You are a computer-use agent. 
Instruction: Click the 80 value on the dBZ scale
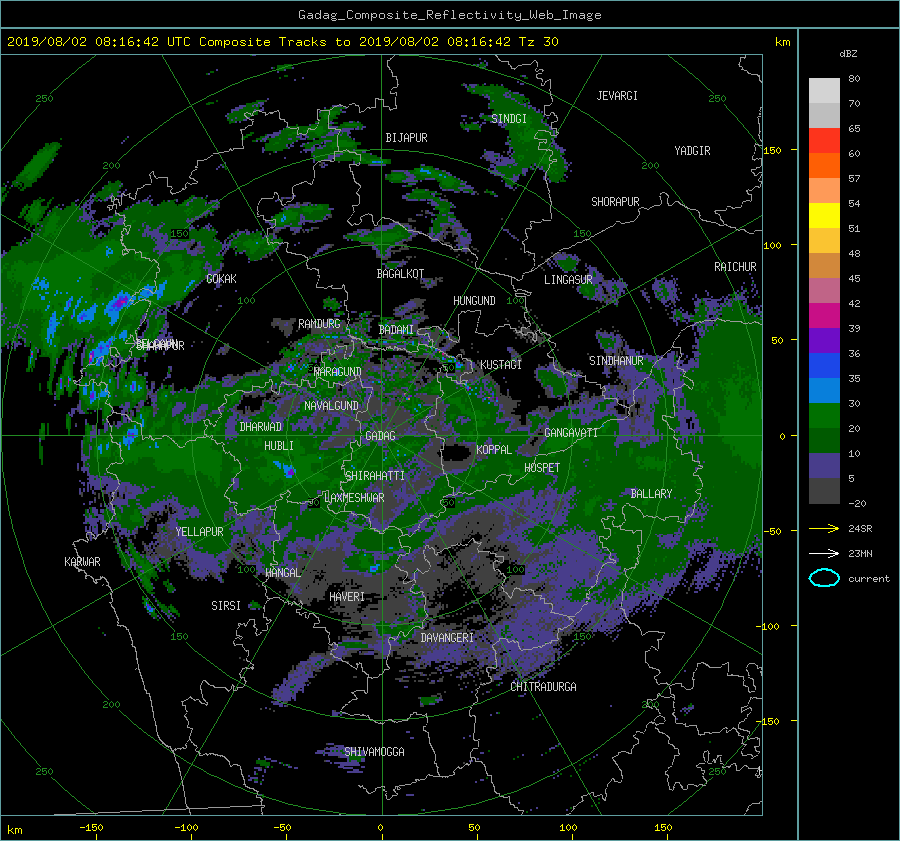click(x=854, y=78)
